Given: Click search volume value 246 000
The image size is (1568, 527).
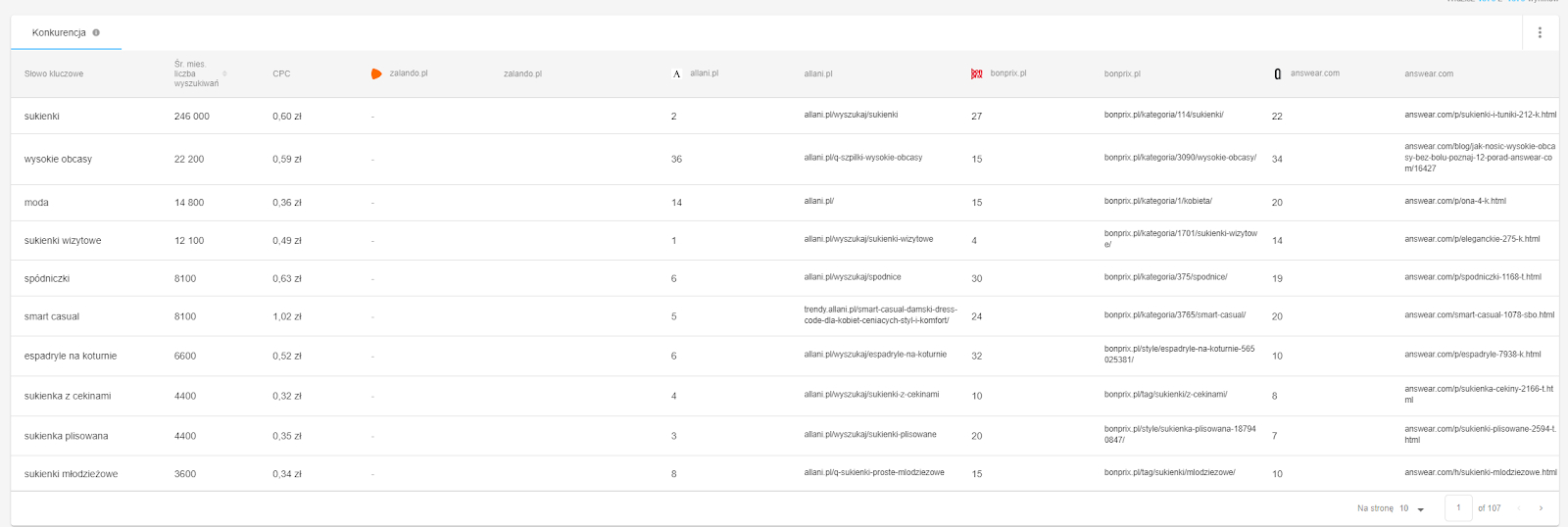Looking at the screenshot, I should click(x=192, y=116).
